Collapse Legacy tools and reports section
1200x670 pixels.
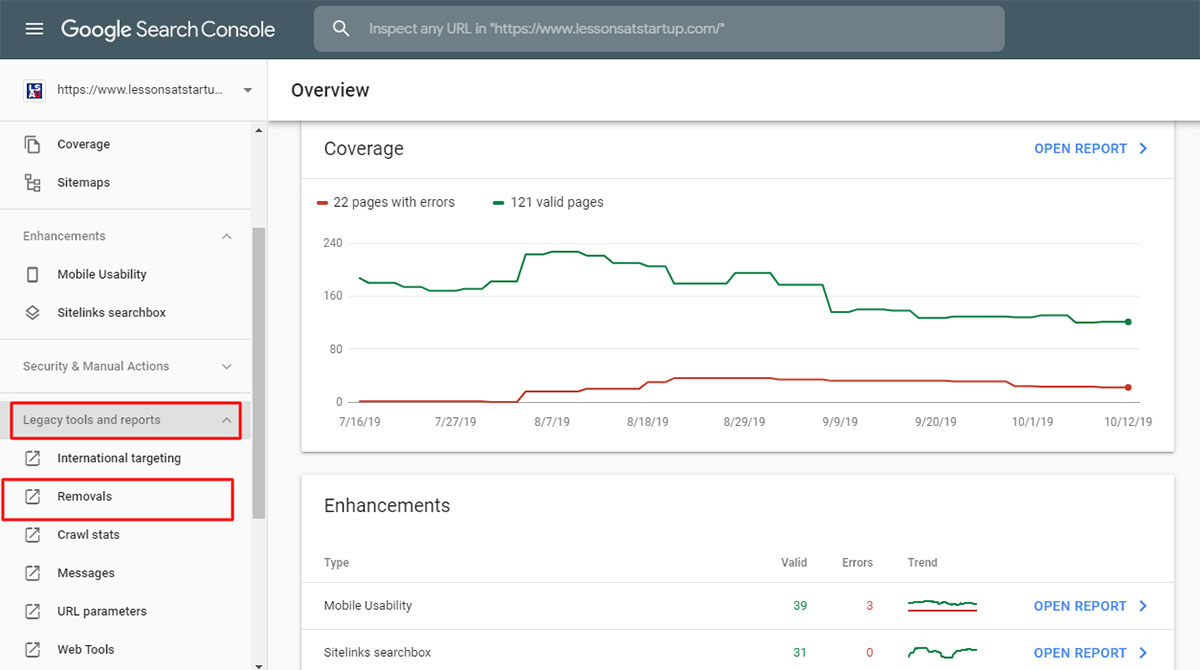[227, 421]
